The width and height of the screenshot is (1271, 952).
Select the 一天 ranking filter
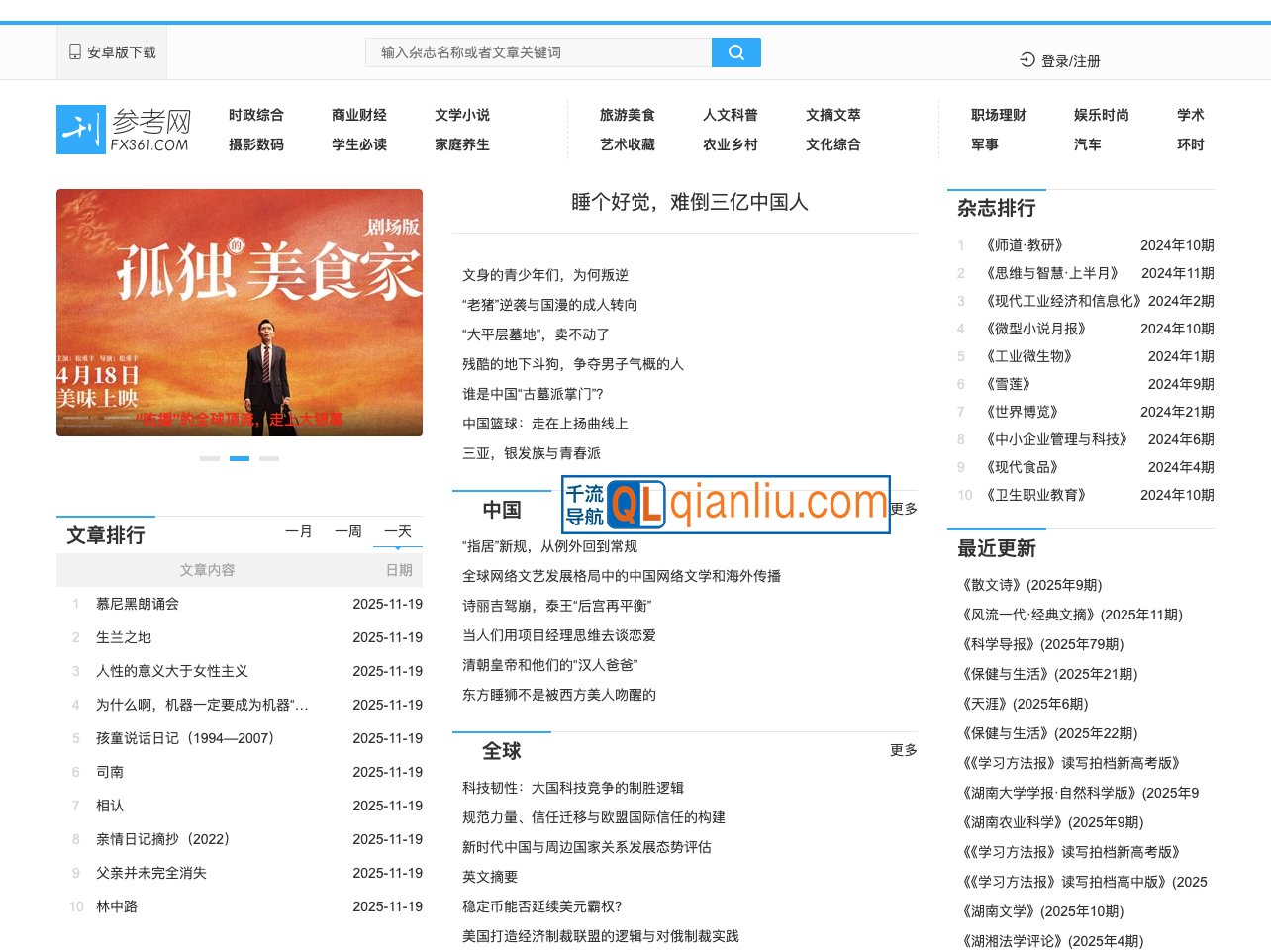[397, 531]
